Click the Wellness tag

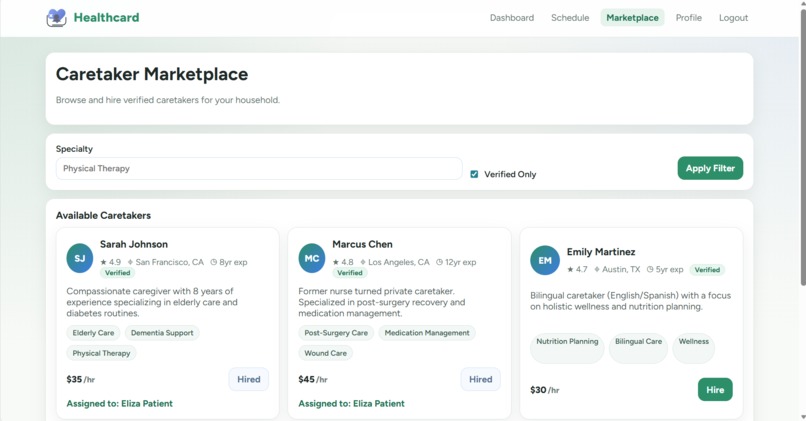(693, 348)
